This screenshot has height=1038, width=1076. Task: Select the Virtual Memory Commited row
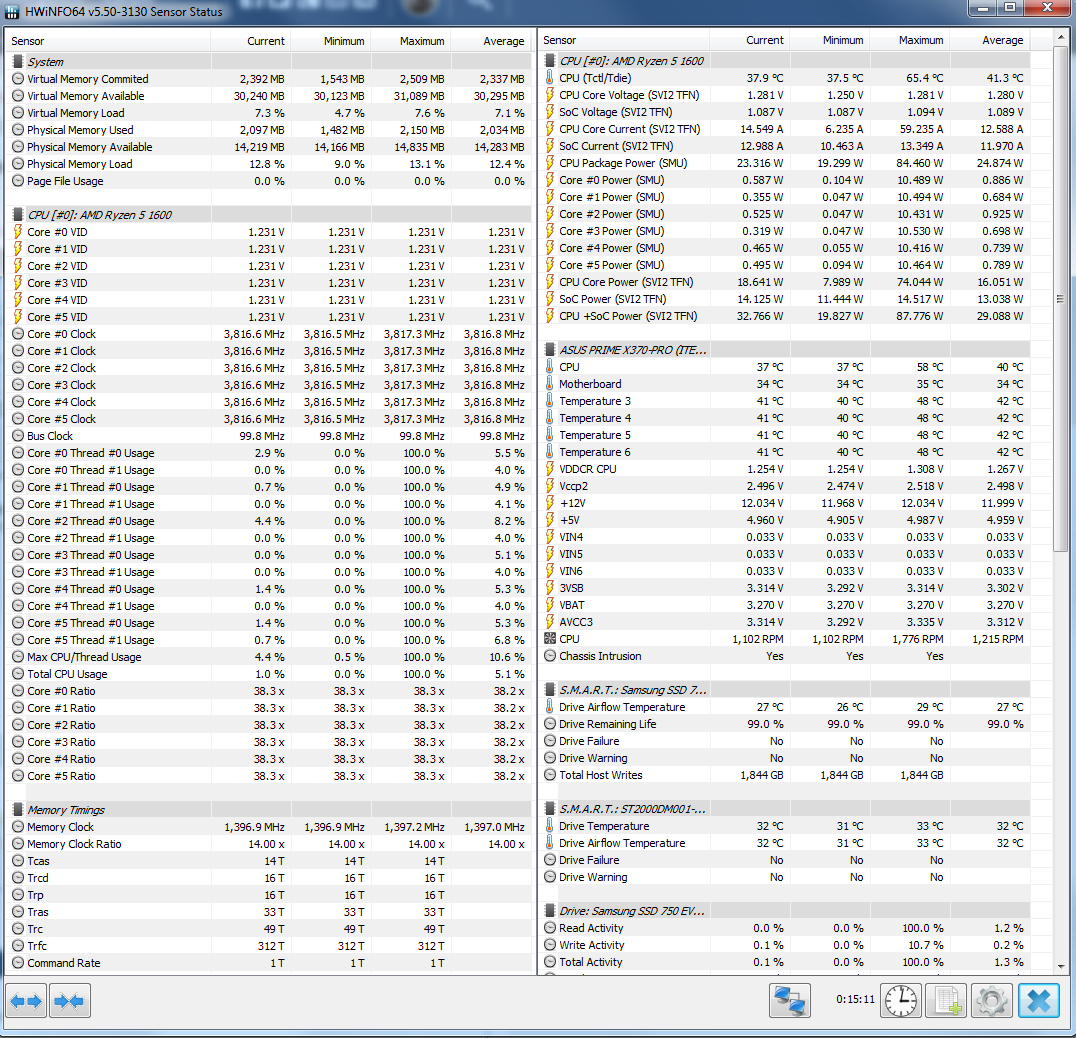tap(269, 79)
